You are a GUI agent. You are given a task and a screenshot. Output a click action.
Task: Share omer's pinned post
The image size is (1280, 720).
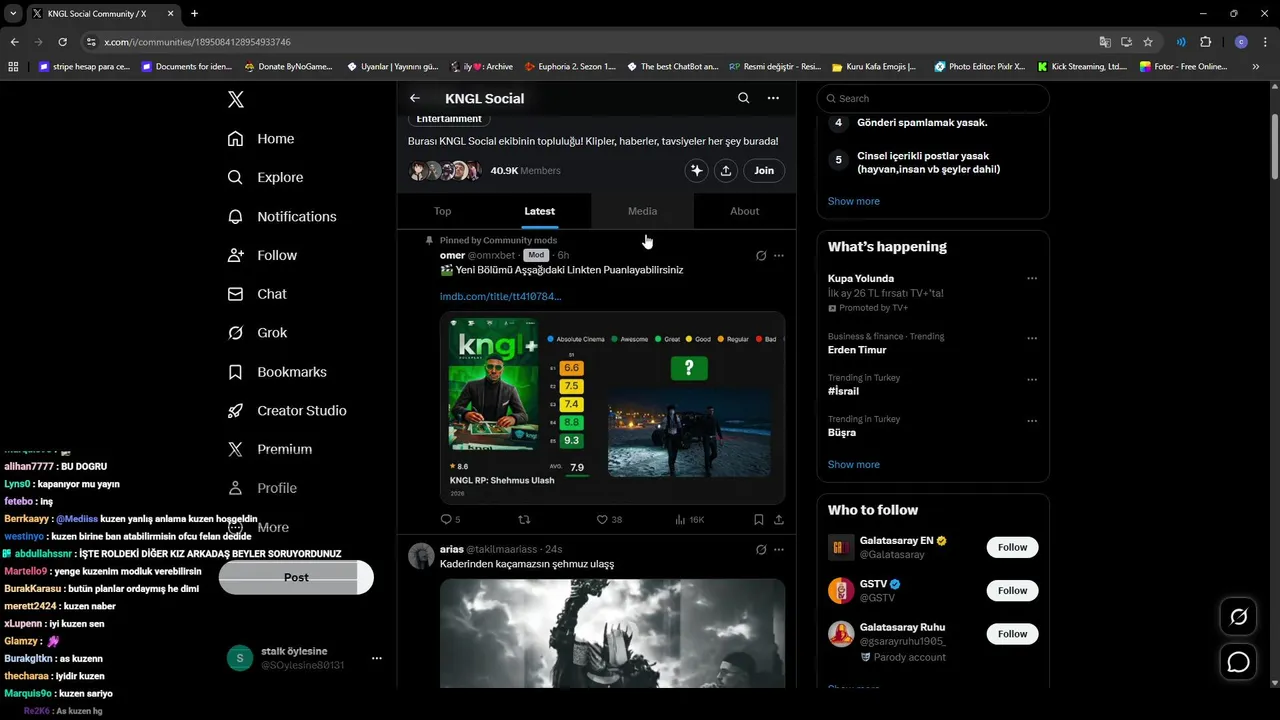779,520
